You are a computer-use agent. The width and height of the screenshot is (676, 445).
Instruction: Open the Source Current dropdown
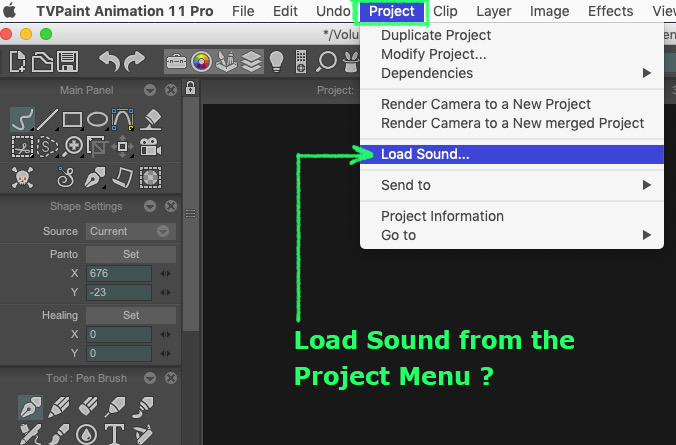tap(131, 231)
